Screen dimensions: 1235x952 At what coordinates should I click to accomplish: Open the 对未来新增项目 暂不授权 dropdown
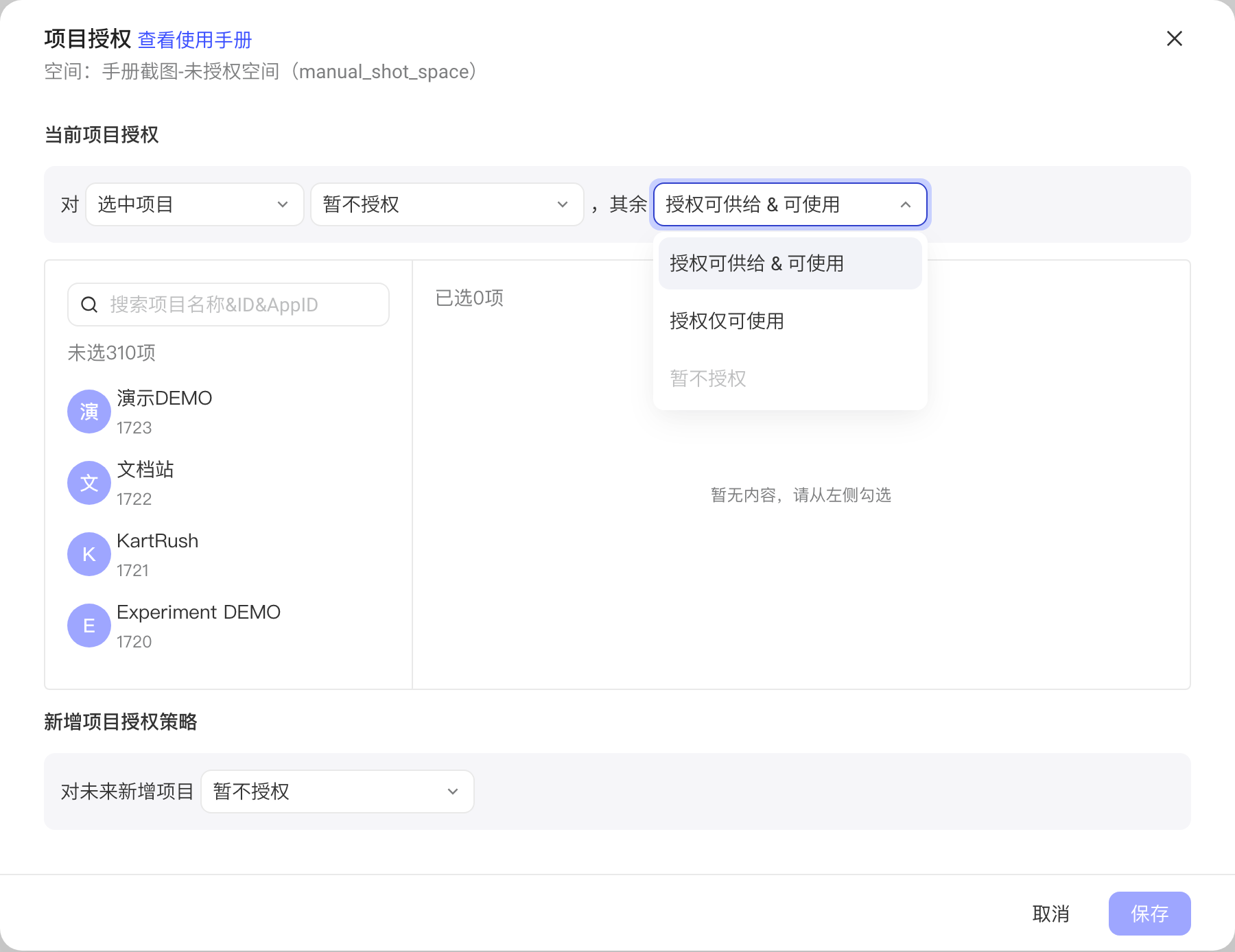coord(338,792)
